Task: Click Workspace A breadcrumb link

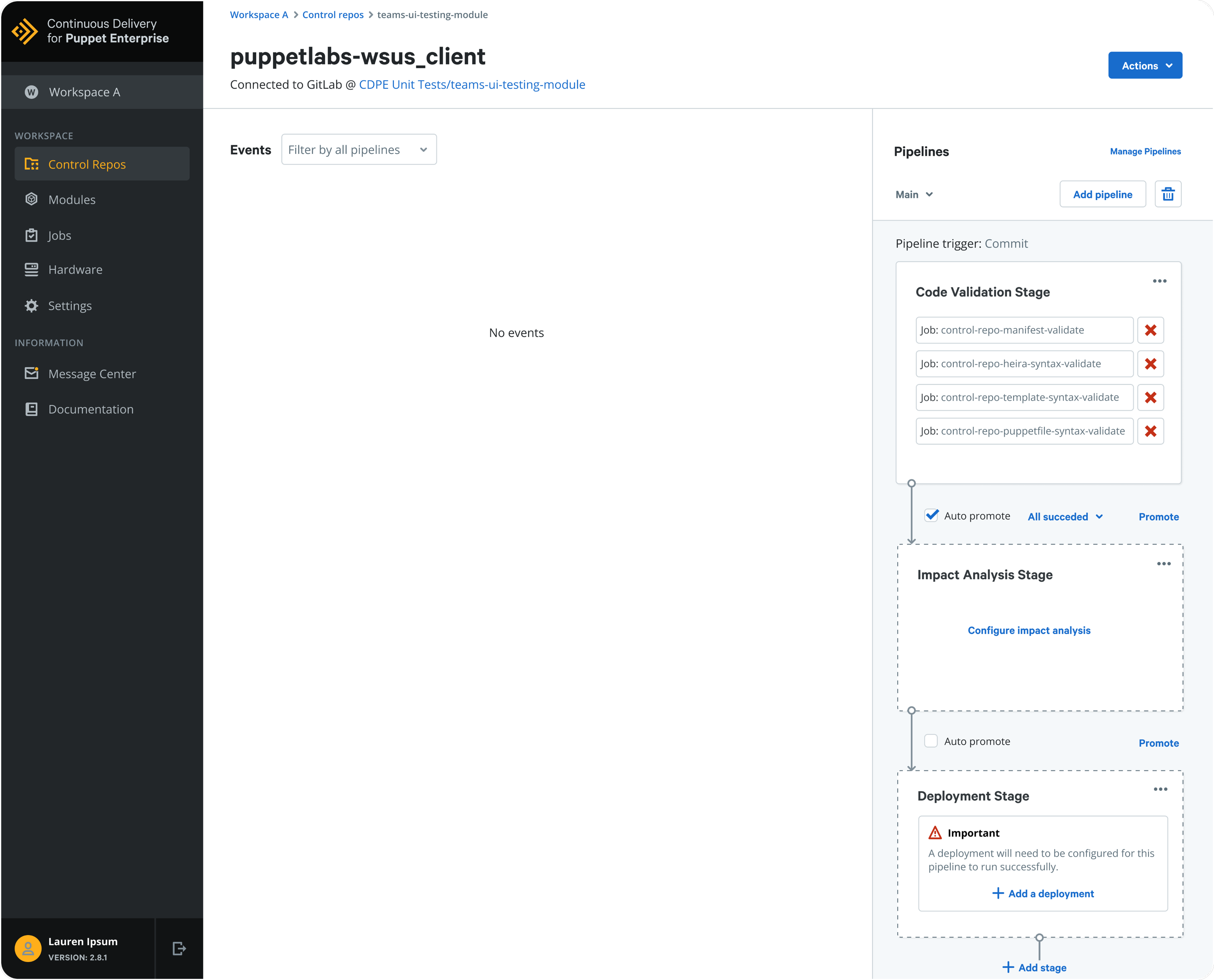Action: click(259, 15)
